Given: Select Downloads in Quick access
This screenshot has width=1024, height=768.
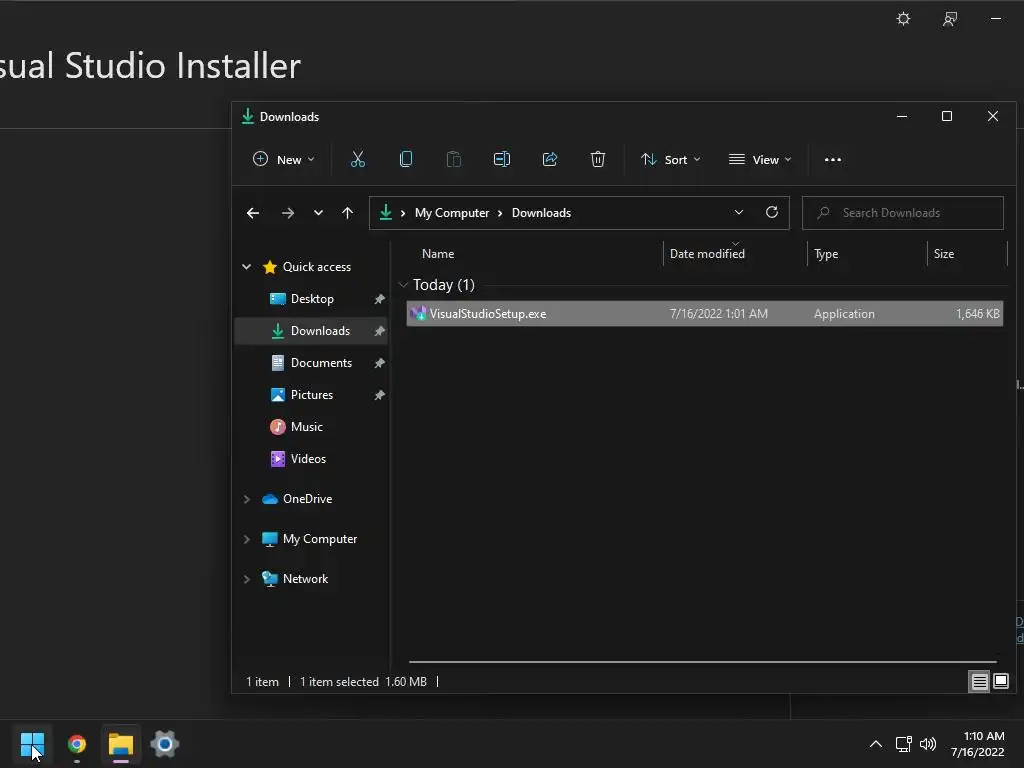Looking at the screenshot, I should click(320, 331).
